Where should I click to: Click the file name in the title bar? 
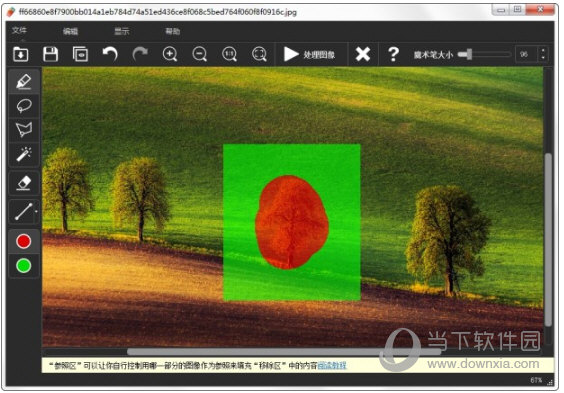[158, 12]
